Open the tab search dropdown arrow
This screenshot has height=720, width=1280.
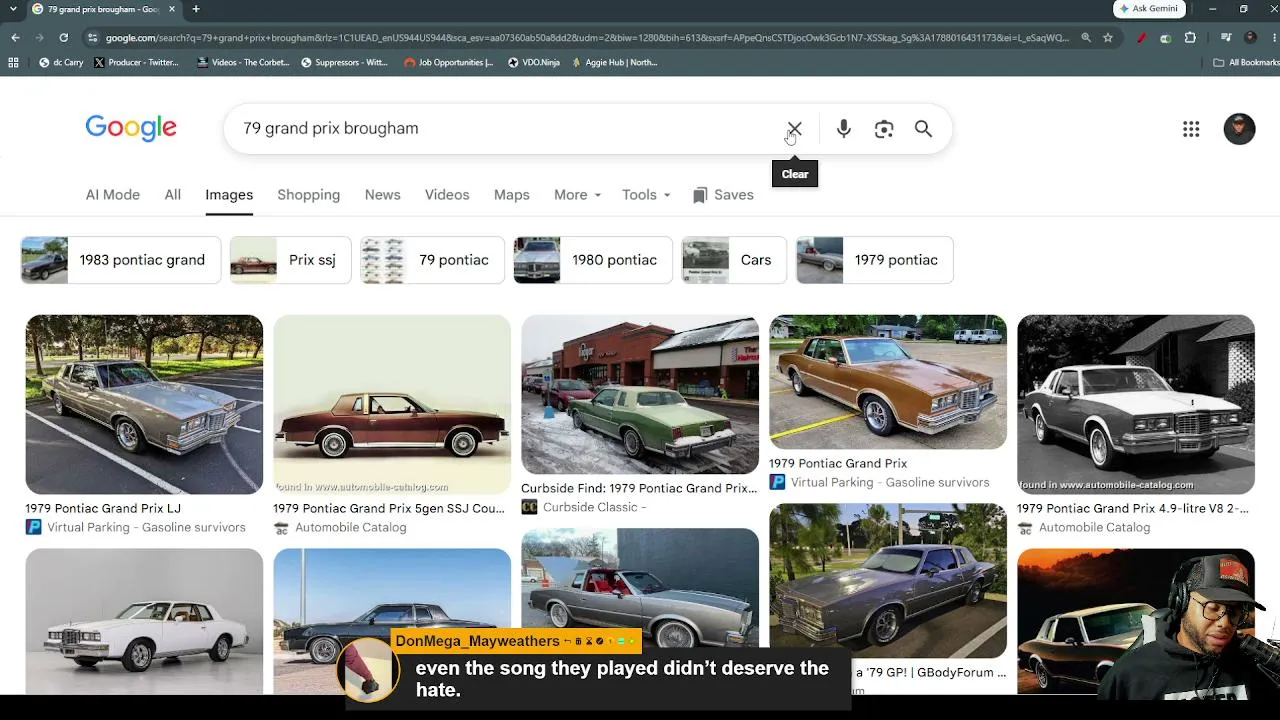pos(14,9)
